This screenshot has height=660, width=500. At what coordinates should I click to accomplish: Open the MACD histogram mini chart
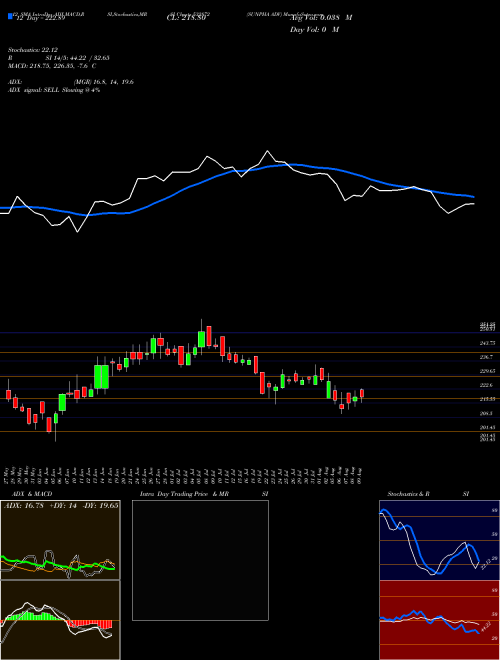coord(60,620)
